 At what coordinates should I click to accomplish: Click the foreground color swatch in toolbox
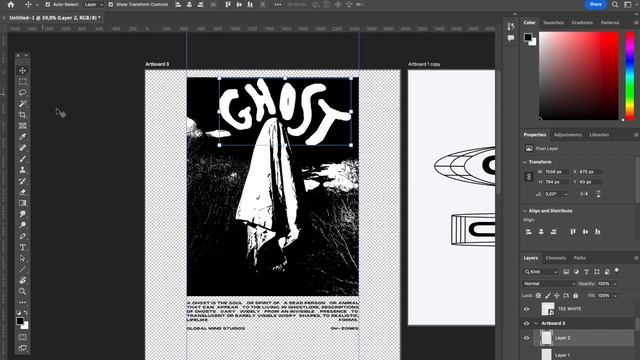pos(20,321)
